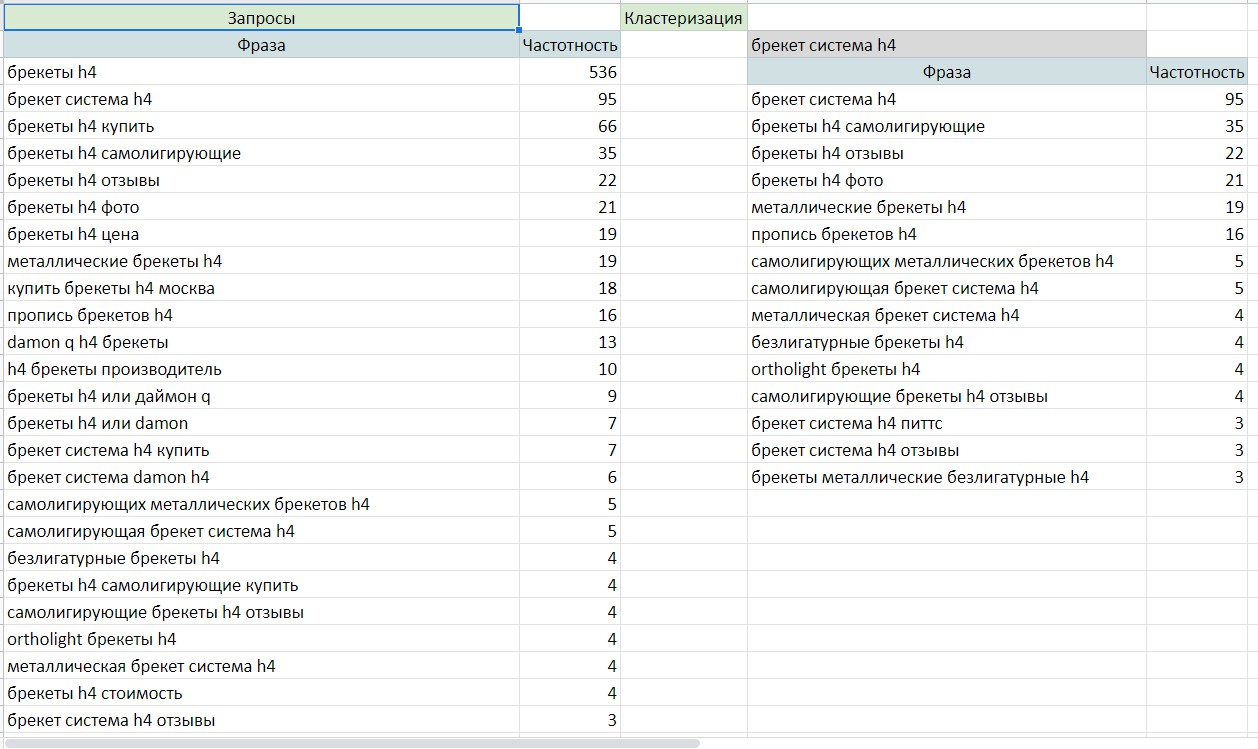Select the frequency value 66
This screenshot has width=1258, height=749.
point(570,126)
